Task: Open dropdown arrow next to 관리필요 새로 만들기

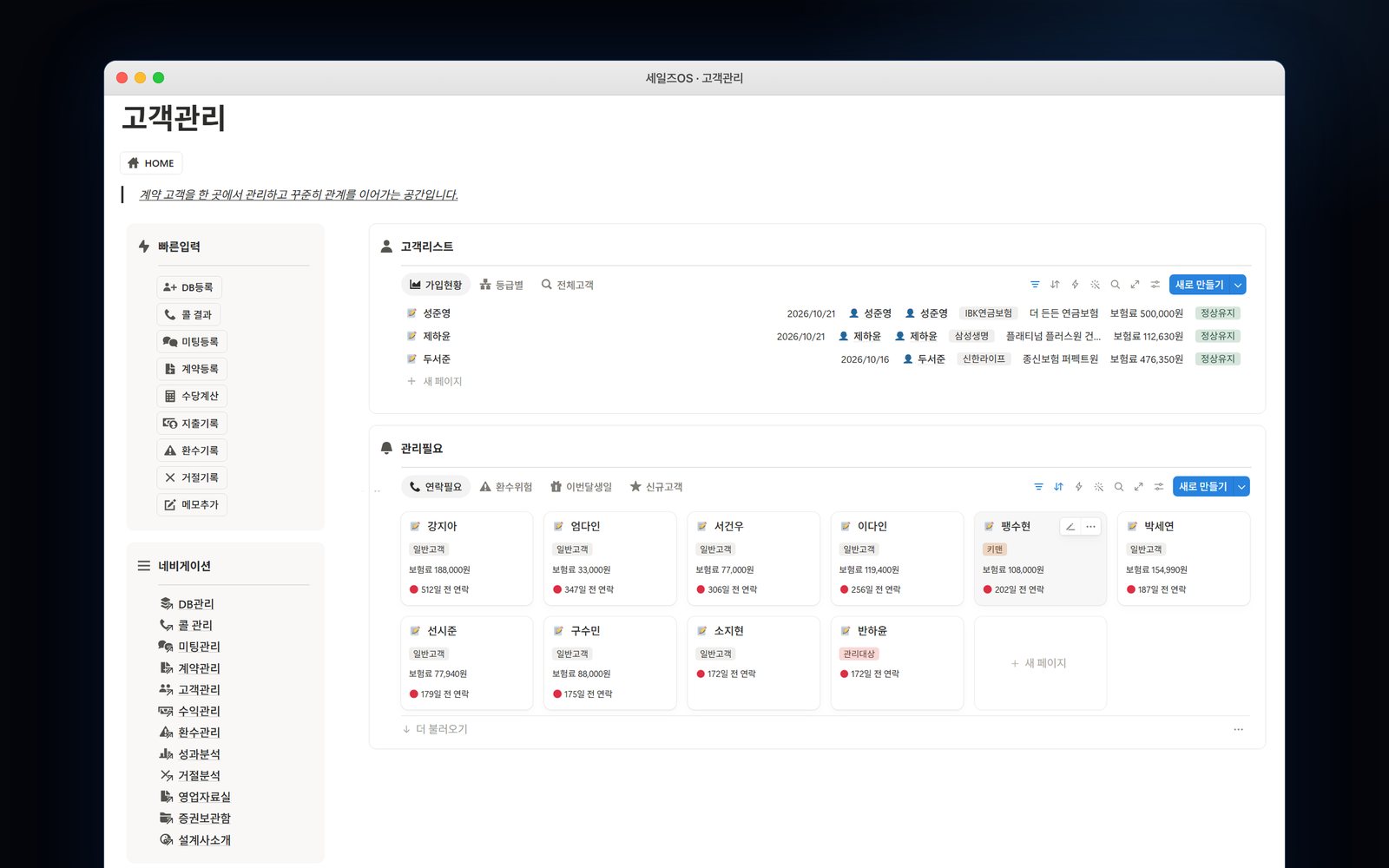Action: pos(1241,487)
